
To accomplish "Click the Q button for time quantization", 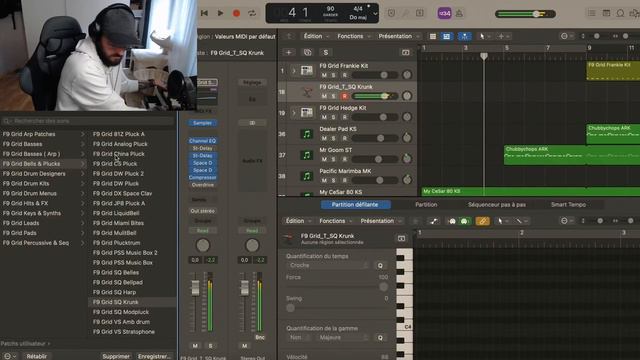I will click(x=380, y=265).
